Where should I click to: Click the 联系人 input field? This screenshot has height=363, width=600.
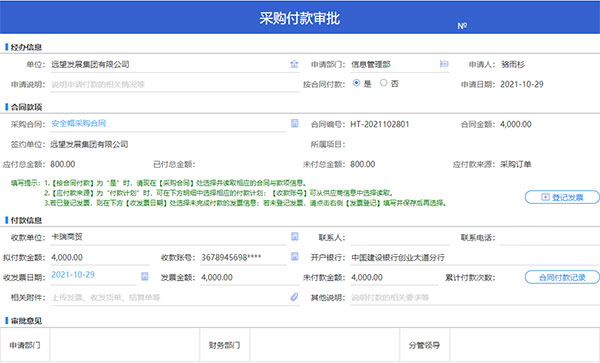click(x=399, y=238)
